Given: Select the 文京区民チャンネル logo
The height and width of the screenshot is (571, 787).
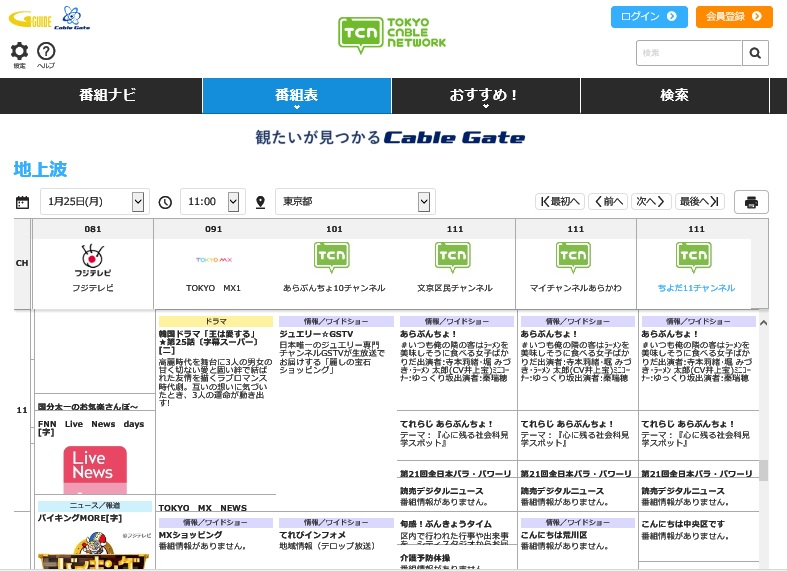Looking at the screenshot, I should click(453, 257).
